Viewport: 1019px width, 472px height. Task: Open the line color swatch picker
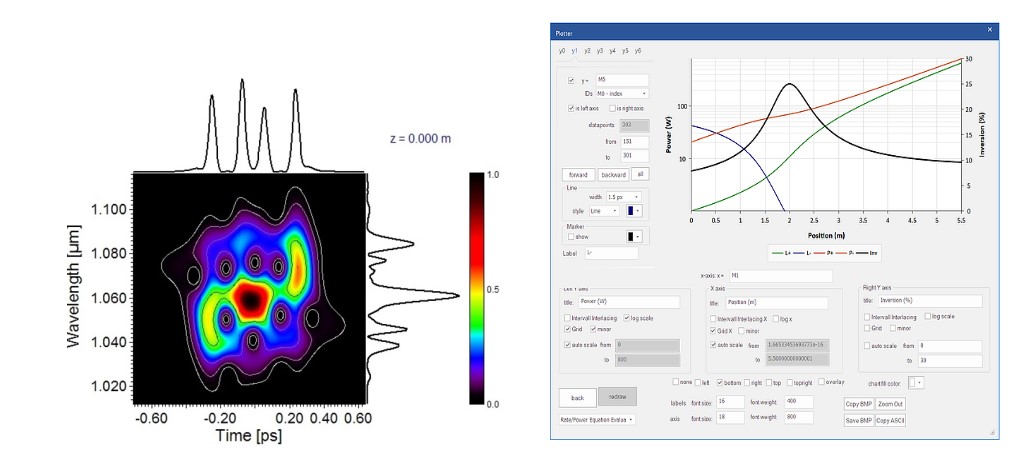coord(635,211)
